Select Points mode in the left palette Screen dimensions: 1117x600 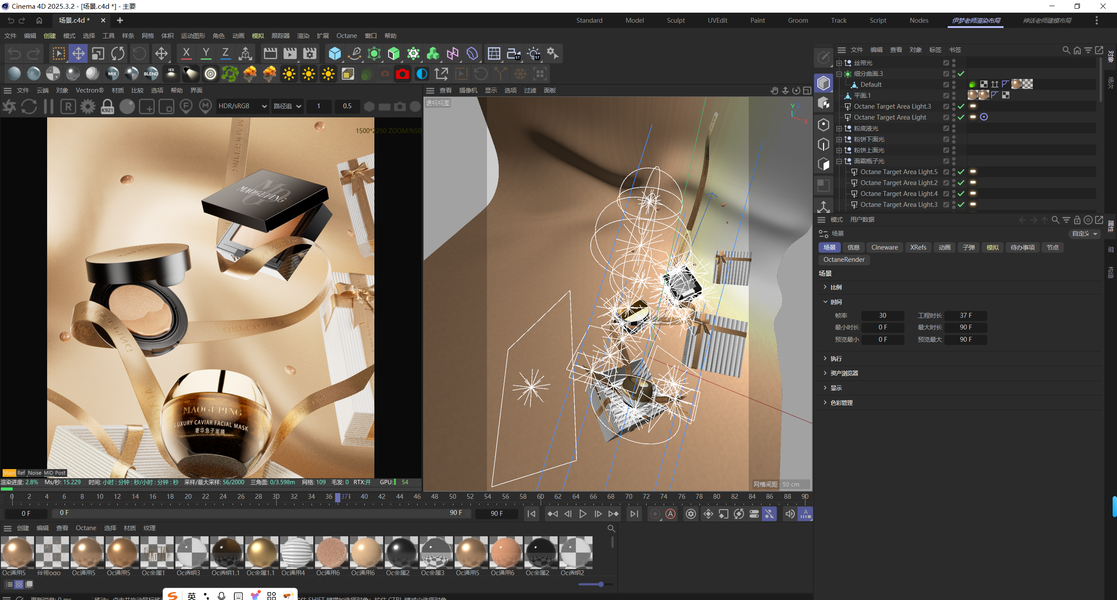(824, 124)
